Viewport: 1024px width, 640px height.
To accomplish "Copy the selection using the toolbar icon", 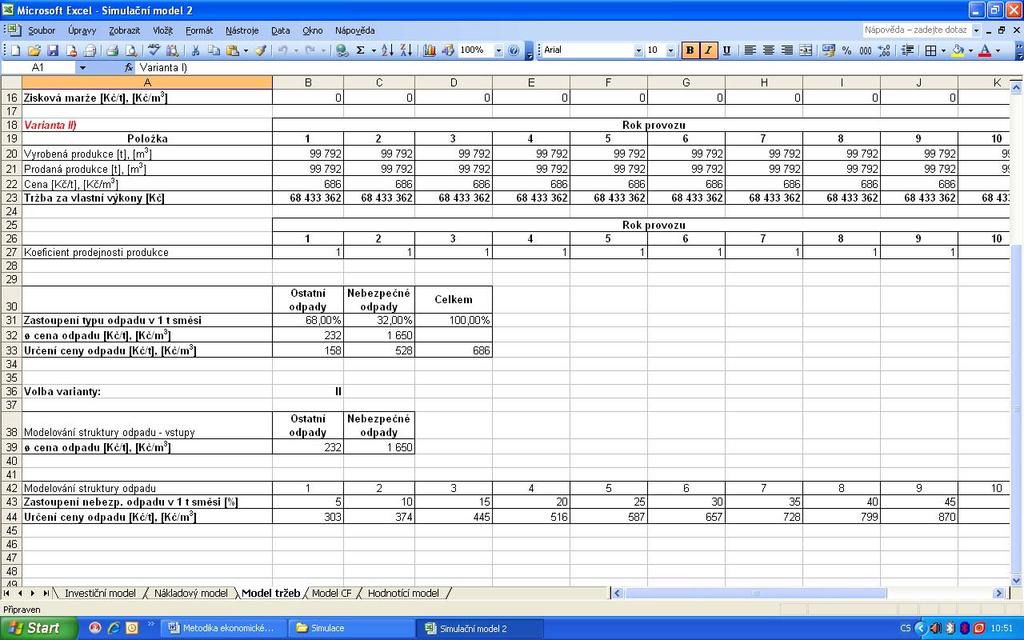I will (x=214, y=50).
